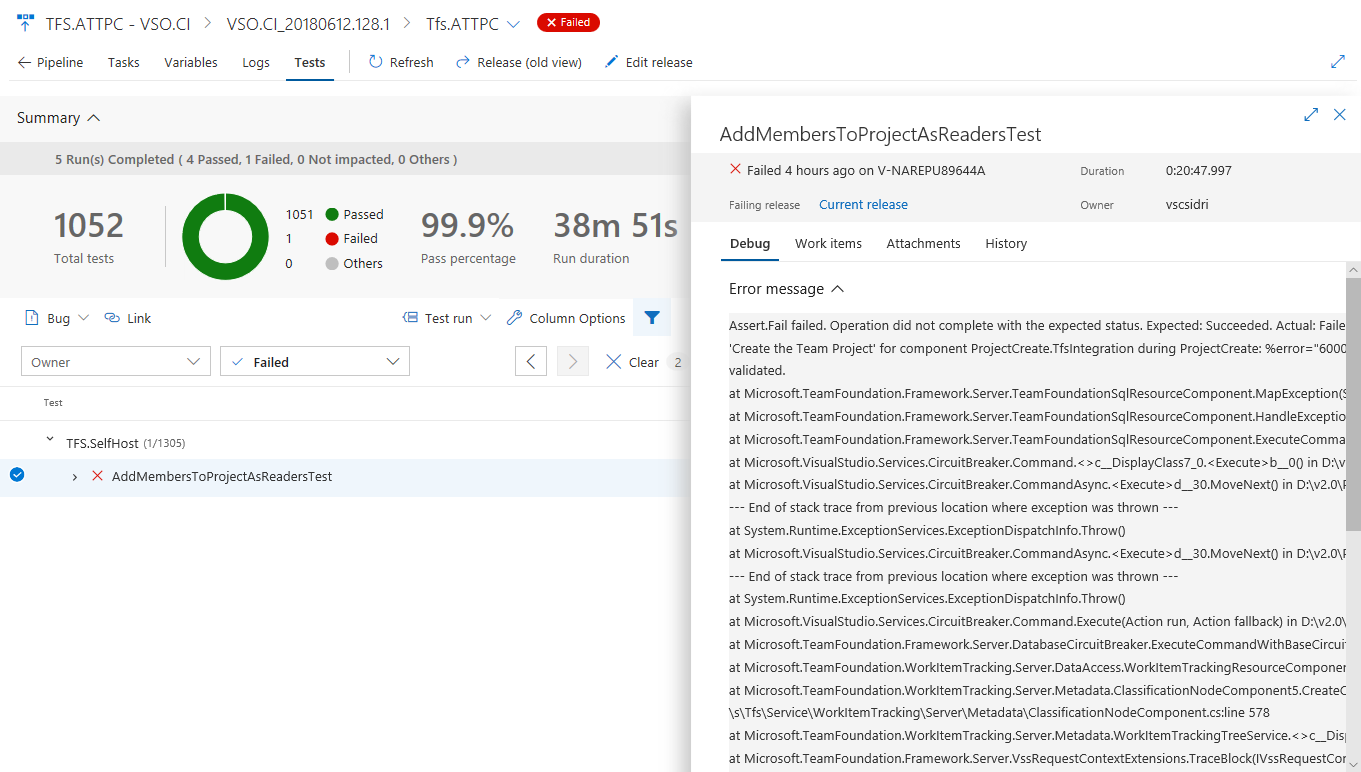Open Current release link
Viewport: 1361px width, 772px height.
pyautogui.click(x=863, y=204)
